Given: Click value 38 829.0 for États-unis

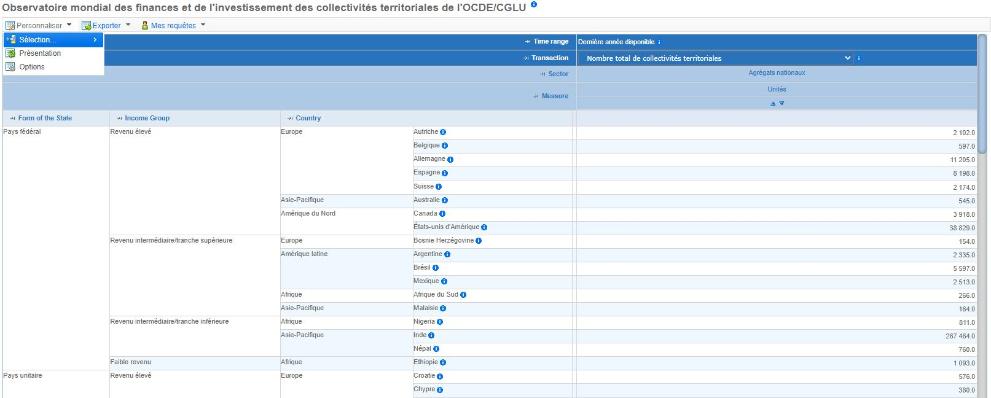Looking at the screenshot, I should [962, 228].
